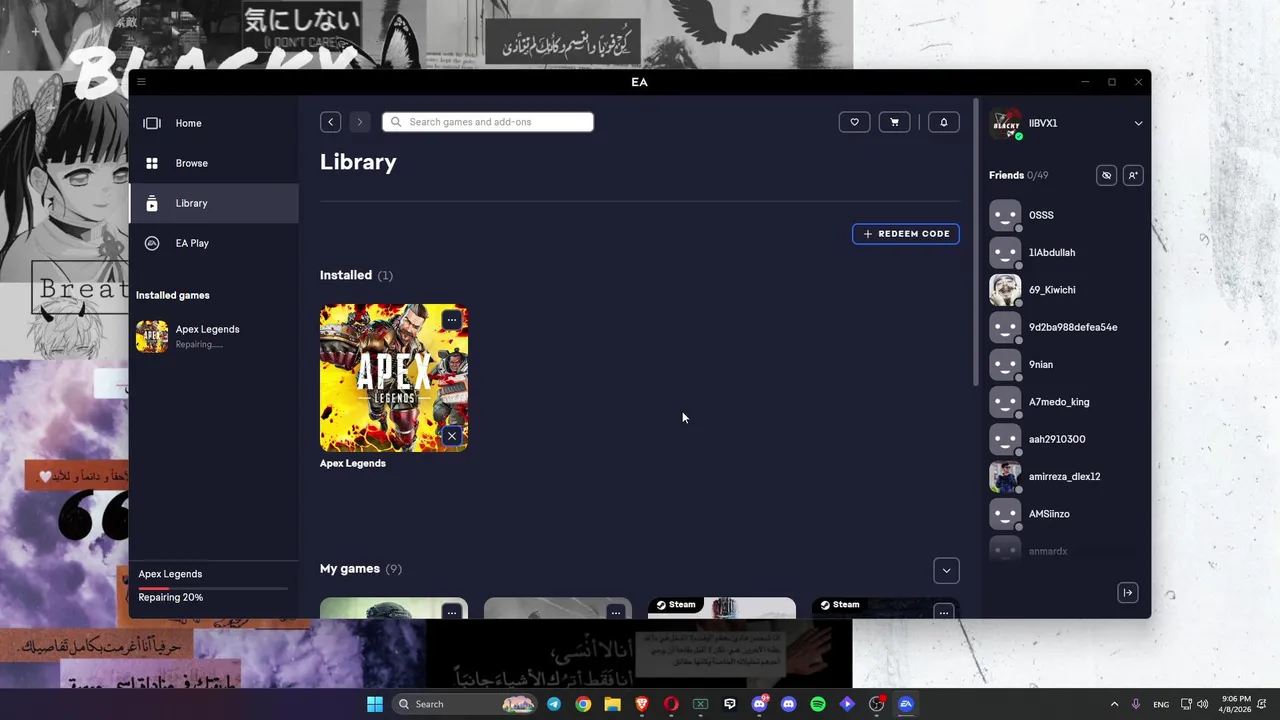
Task: Go to Home in the sidebar
Action: (214, 123)
